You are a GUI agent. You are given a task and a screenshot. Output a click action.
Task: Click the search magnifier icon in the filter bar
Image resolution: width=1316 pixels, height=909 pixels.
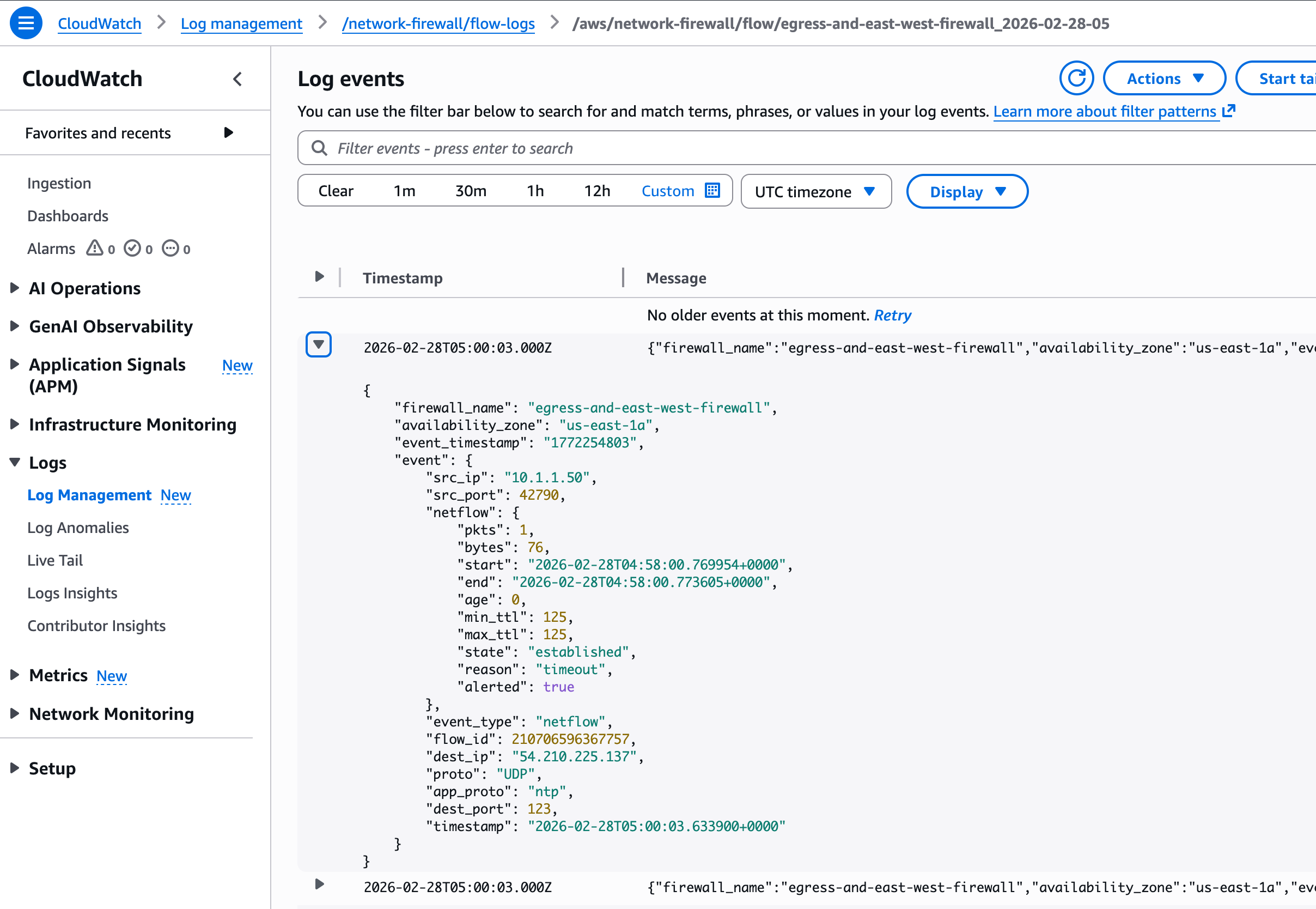tap(319, 148)
